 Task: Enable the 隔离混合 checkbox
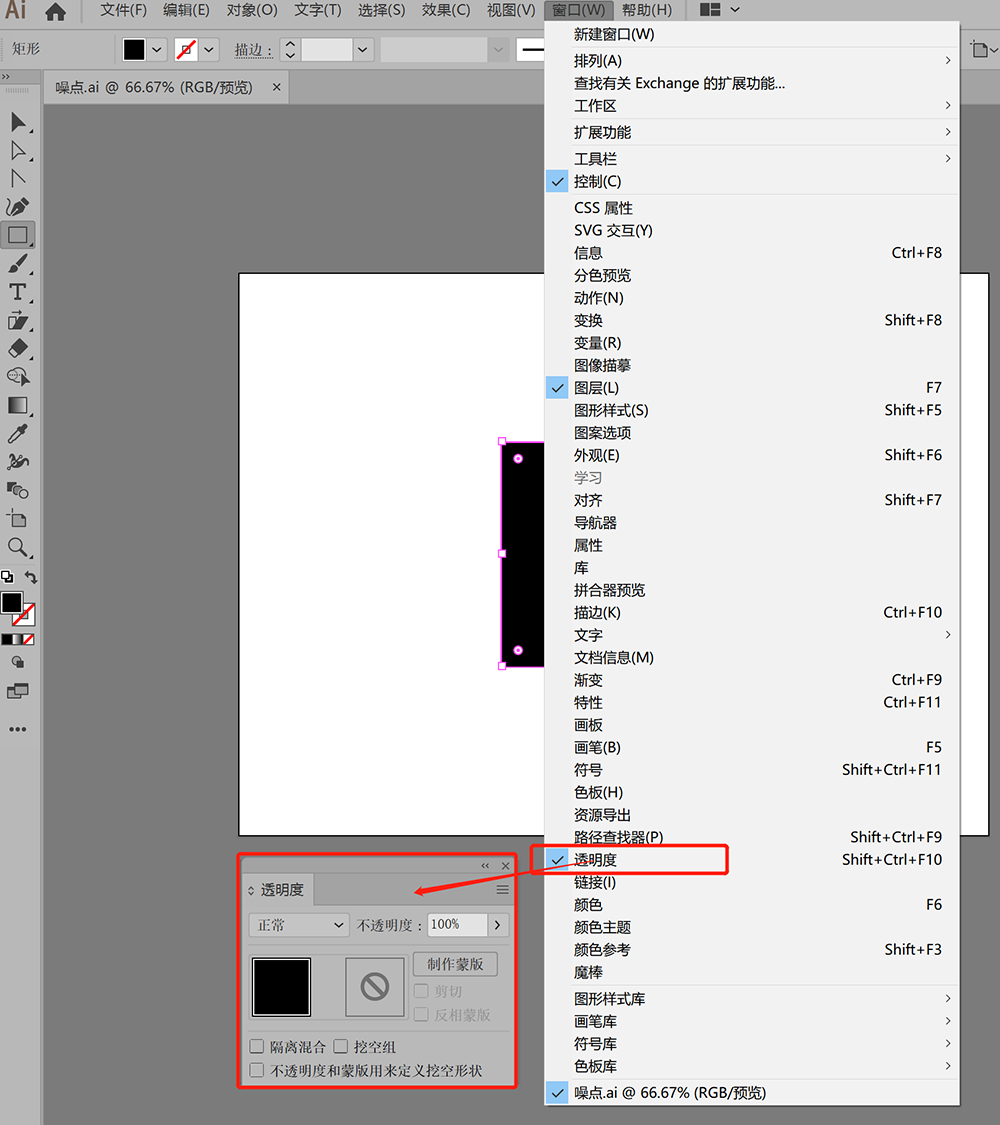click(x=257, y=1046)
